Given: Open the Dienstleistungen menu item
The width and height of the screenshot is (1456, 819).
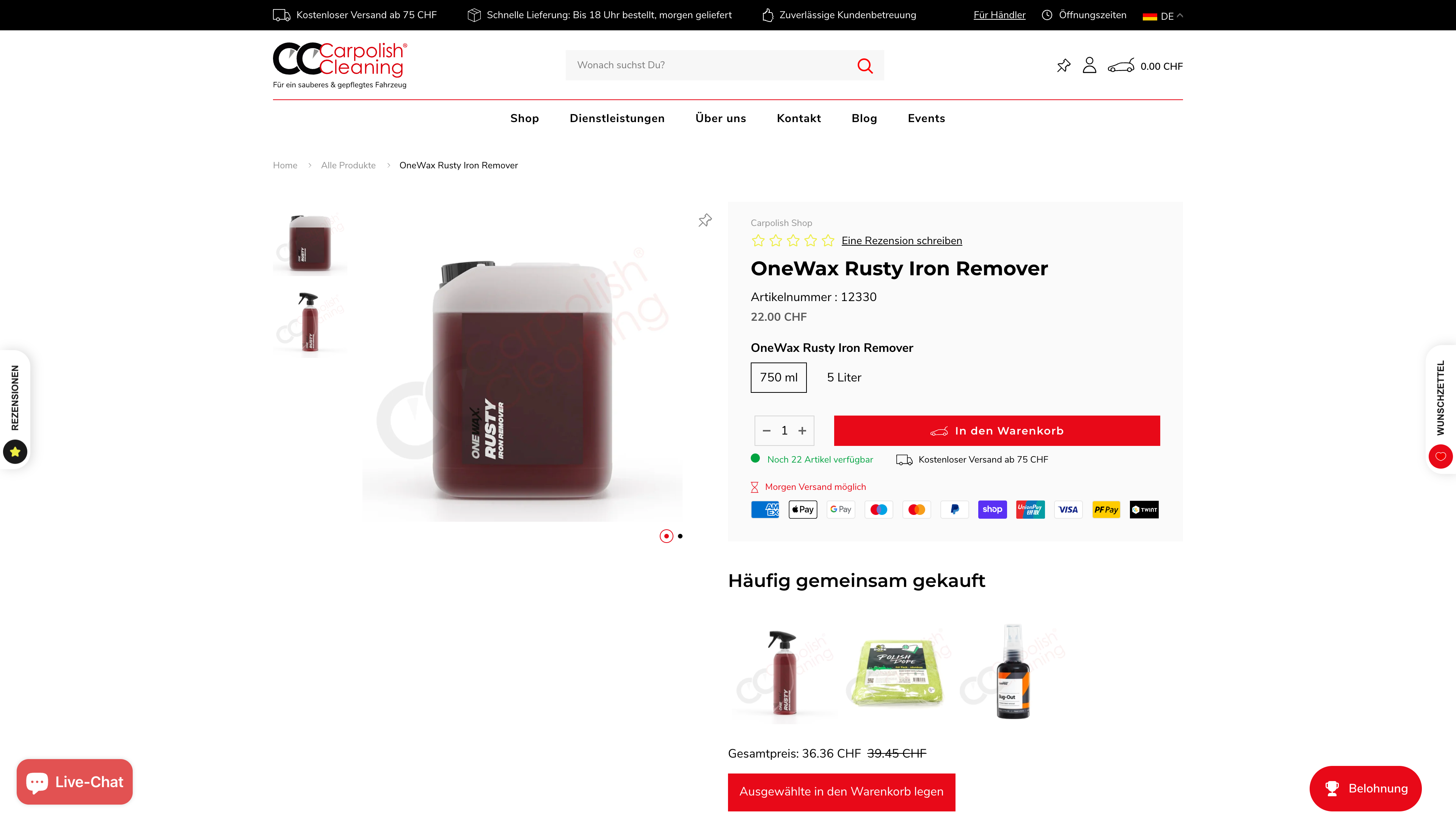Looking at the screenshot, I should coord(617,118).
